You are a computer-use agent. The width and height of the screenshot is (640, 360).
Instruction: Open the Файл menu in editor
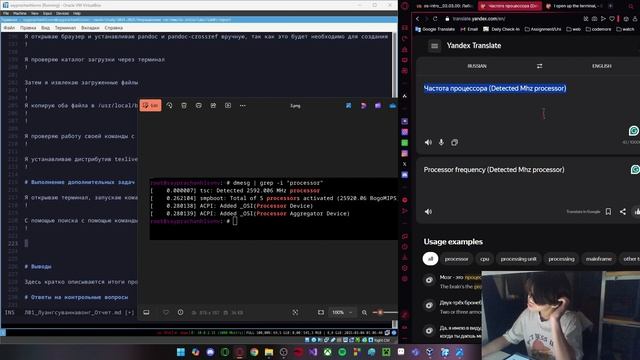click(x=9, y=28)
